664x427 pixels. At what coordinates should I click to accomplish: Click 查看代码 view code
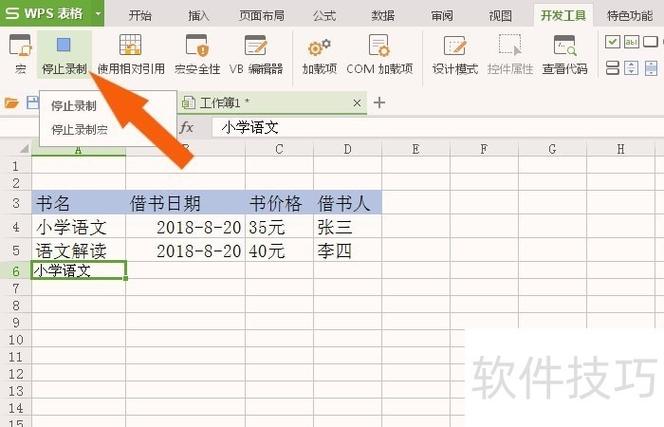pos(565,54)
